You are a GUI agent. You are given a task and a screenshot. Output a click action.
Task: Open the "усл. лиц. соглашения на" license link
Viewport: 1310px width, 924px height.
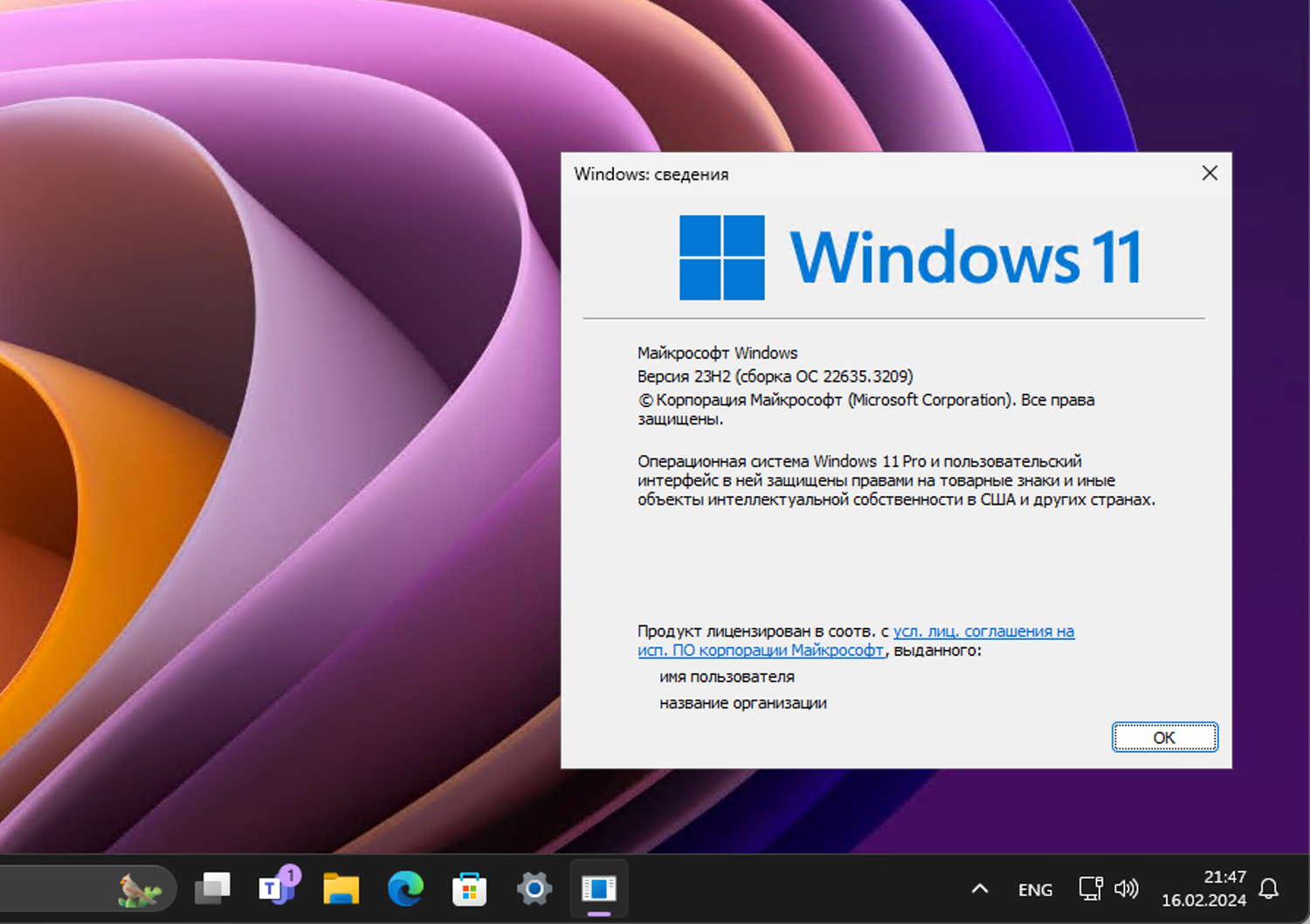[983, 631]
